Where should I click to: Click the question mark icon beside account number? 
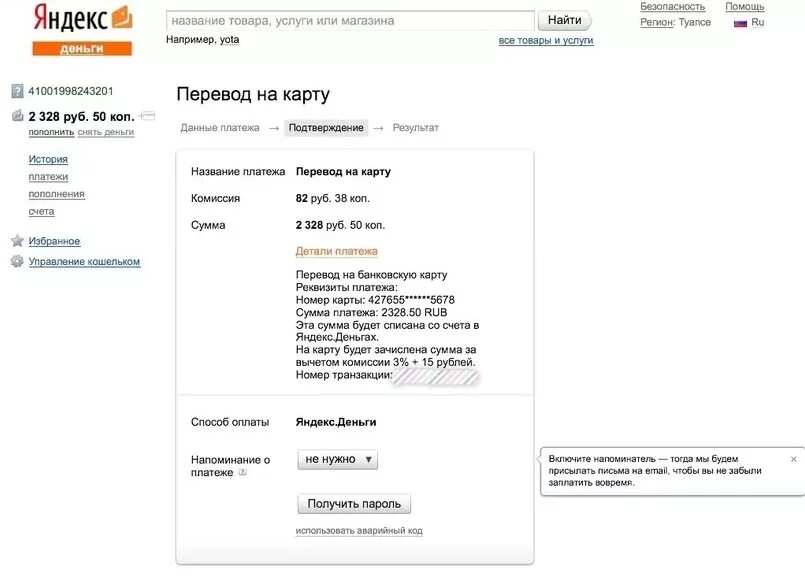17,91
